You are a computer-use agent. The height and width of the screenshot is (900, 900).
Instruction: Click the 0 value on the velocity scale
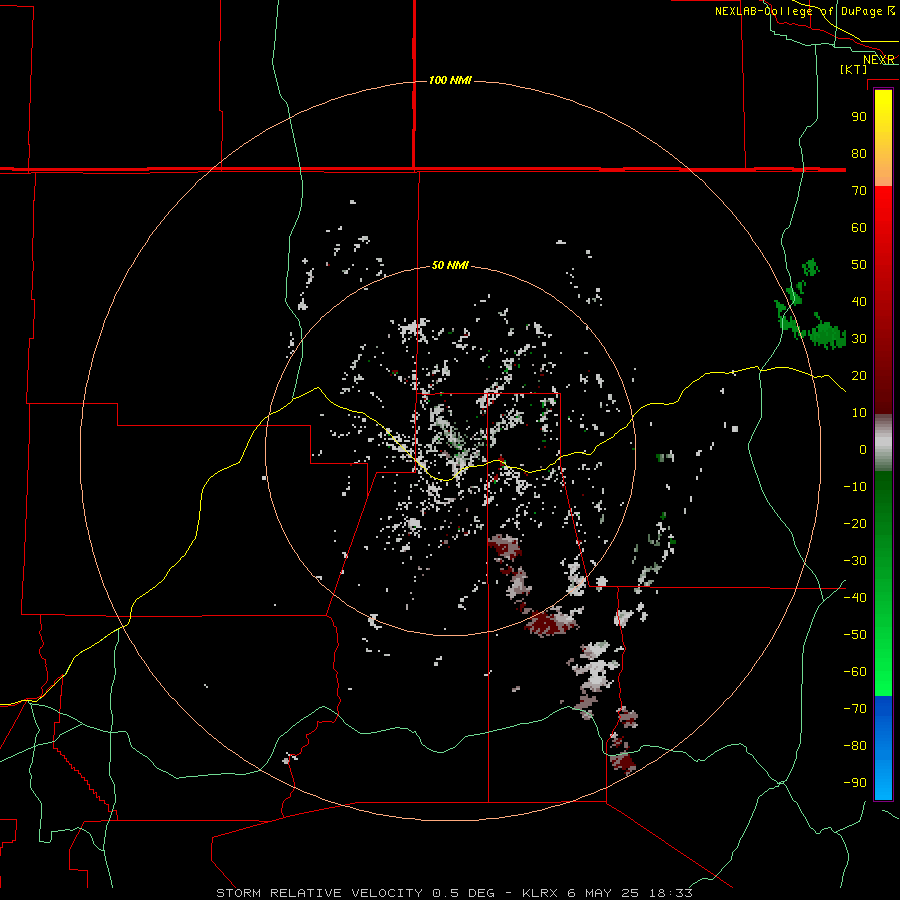[x=863, y=449]
